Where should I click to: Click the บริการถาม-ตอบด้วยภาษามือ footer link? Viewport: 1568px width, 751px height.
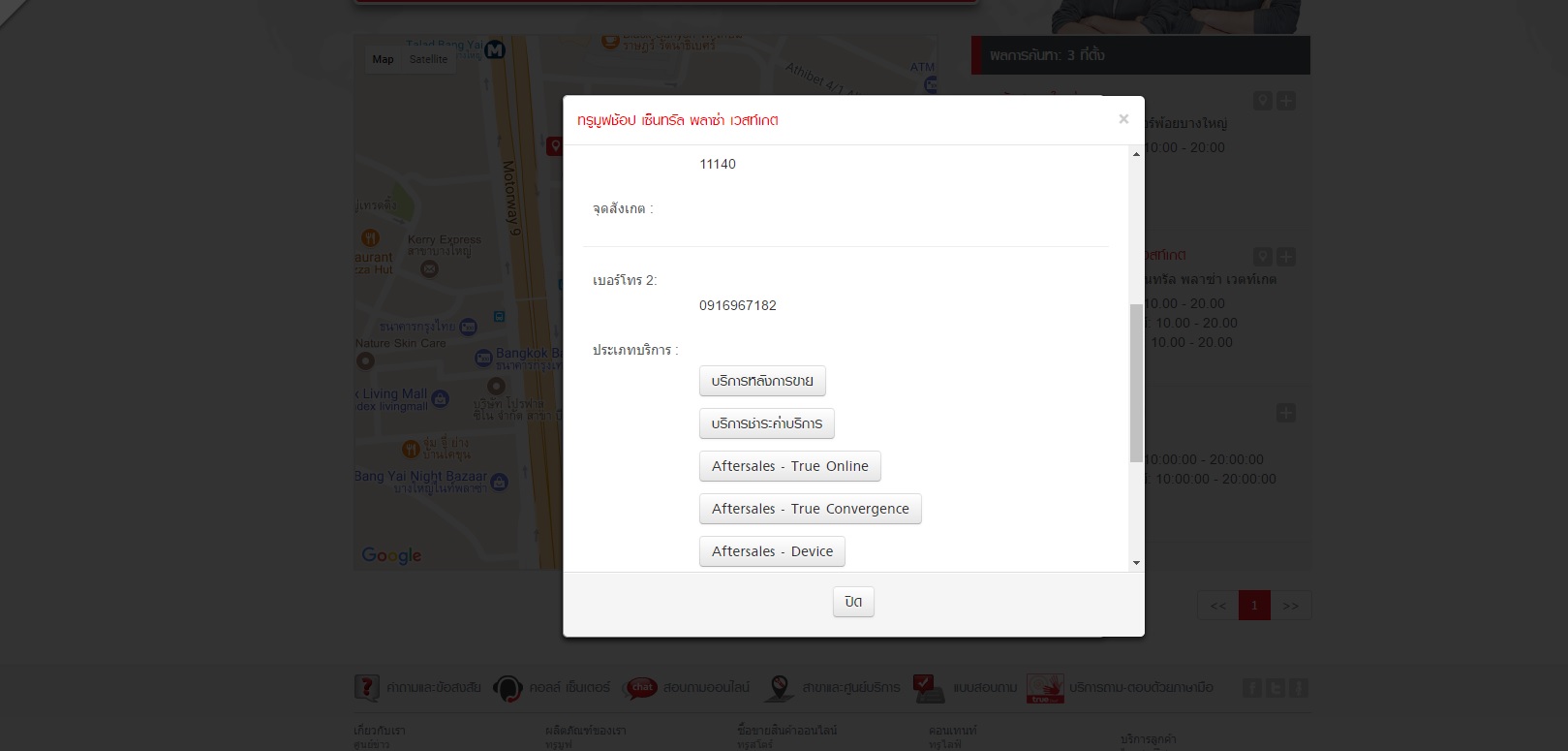click(1141, 688)
